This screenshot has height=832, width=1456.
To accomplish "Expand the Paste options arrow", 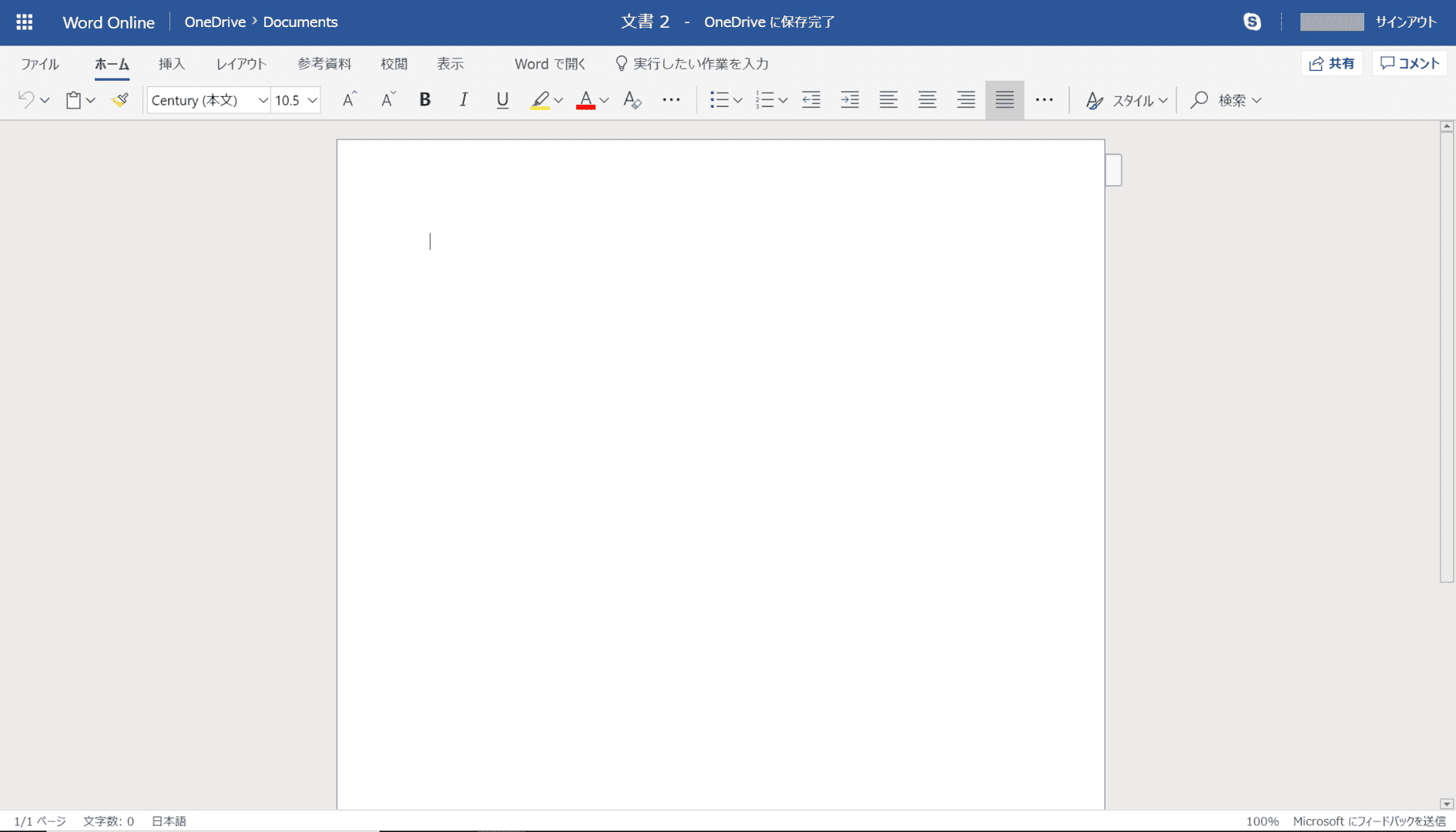I will tap(91, 100).
